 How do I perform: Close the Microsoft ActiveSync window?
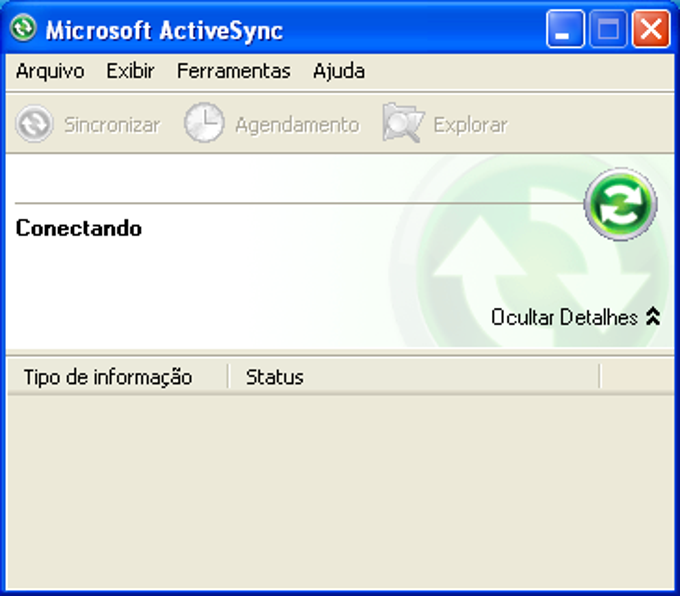[x=651, y=29]
